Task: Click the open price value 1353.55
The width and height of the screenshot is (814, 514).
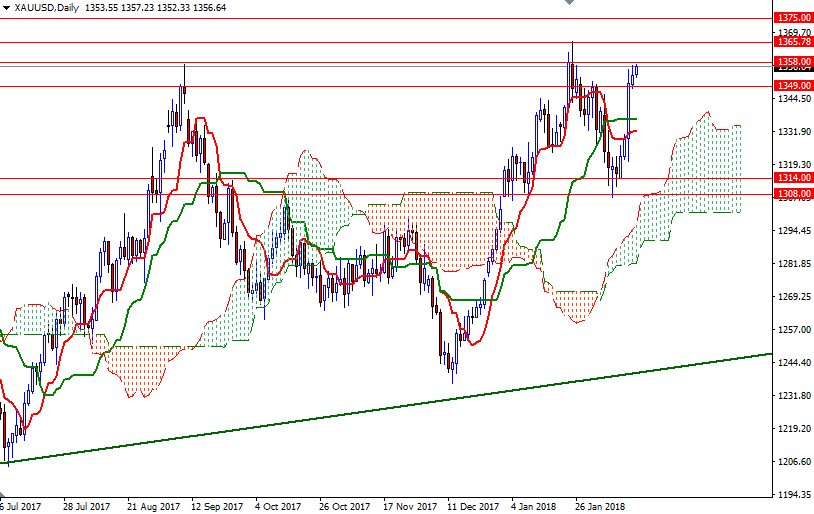Action: point(101,8)
